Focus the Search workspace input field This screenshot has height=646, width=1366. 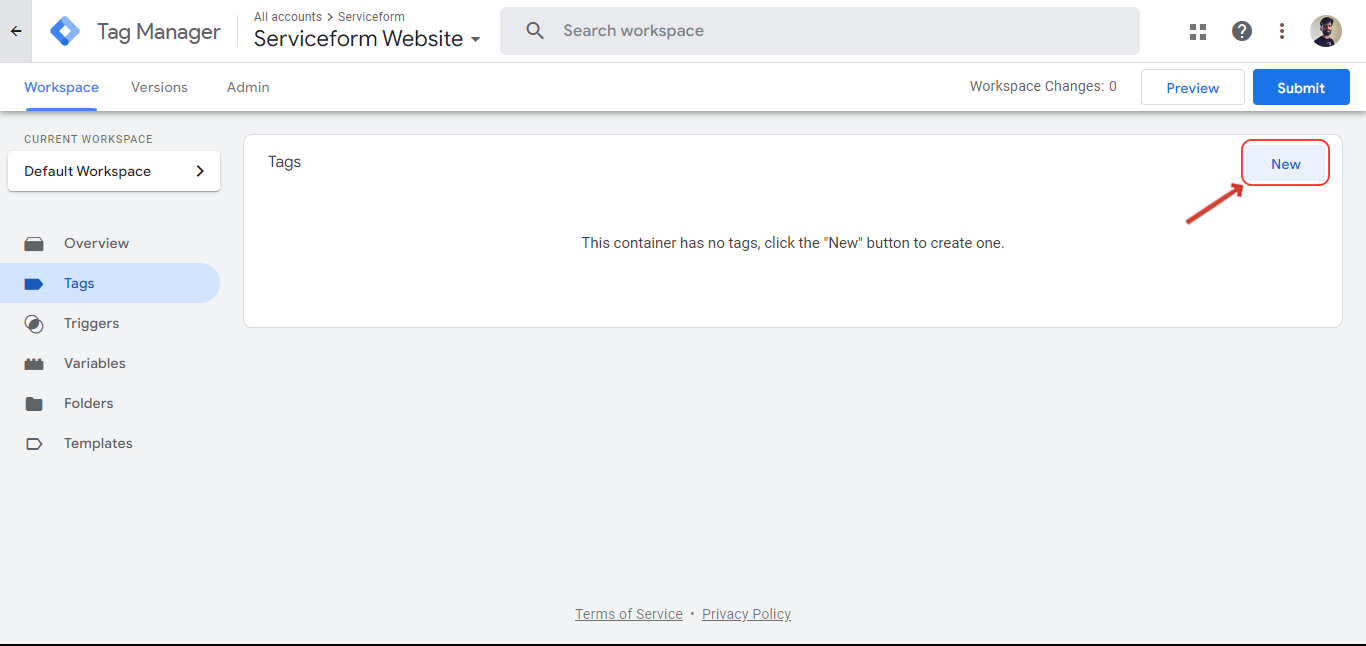(820, 31)
